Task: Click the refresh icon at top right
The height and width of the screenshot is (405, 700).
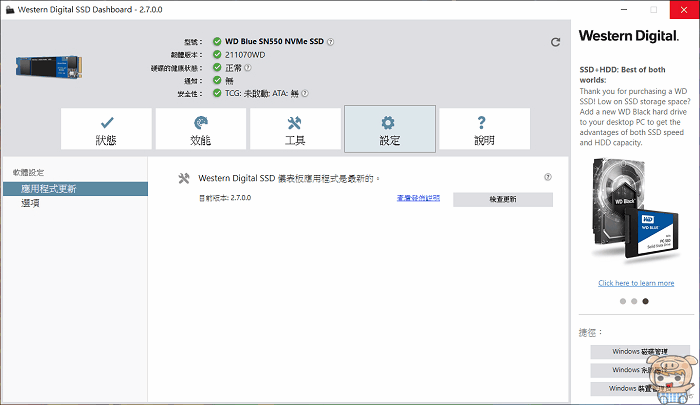Action: click(555, 42)
